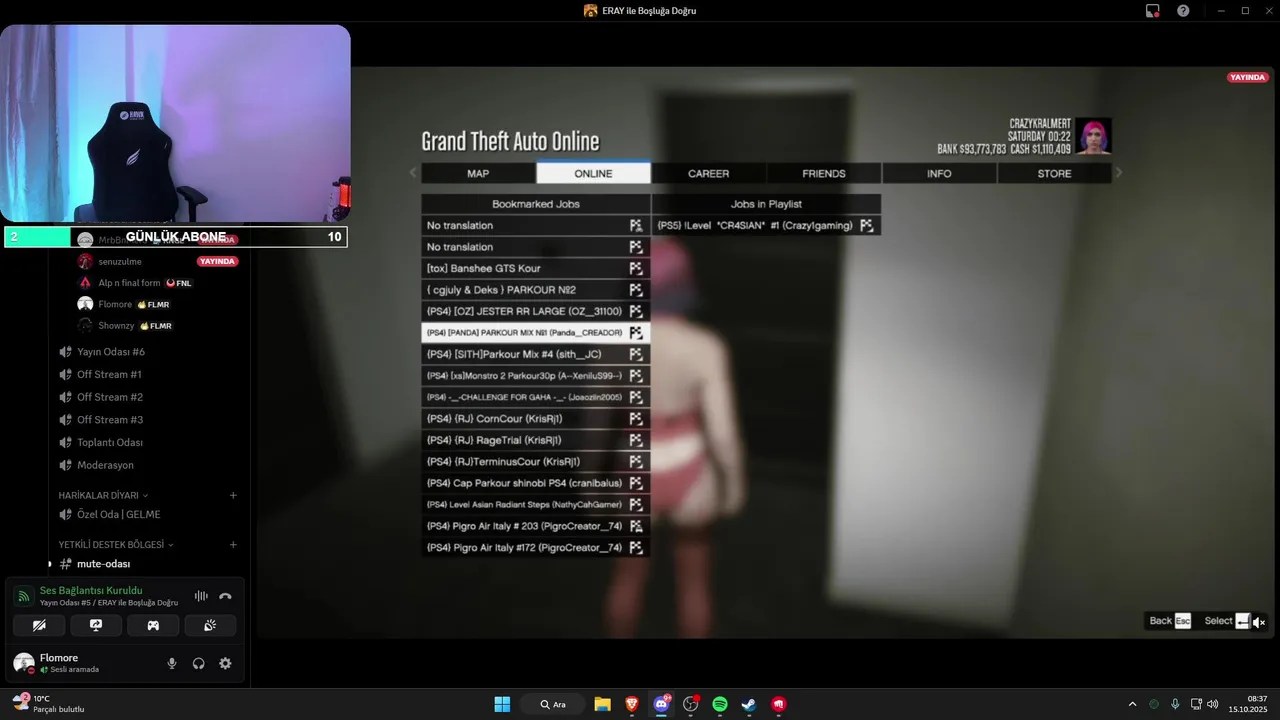Open Flomore's profile avatar at bottom
This screenshot has height=720, width=1280.
pyautogui.click(x=24, y=662)
